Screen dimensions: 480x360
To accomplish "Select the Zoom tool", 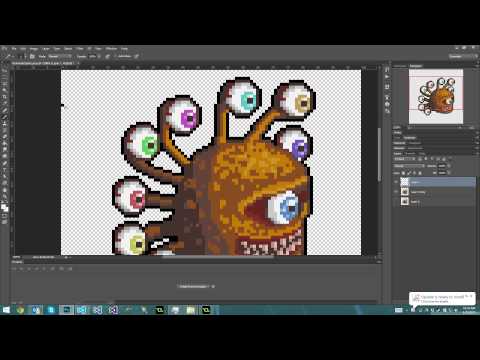I will 5,196.
